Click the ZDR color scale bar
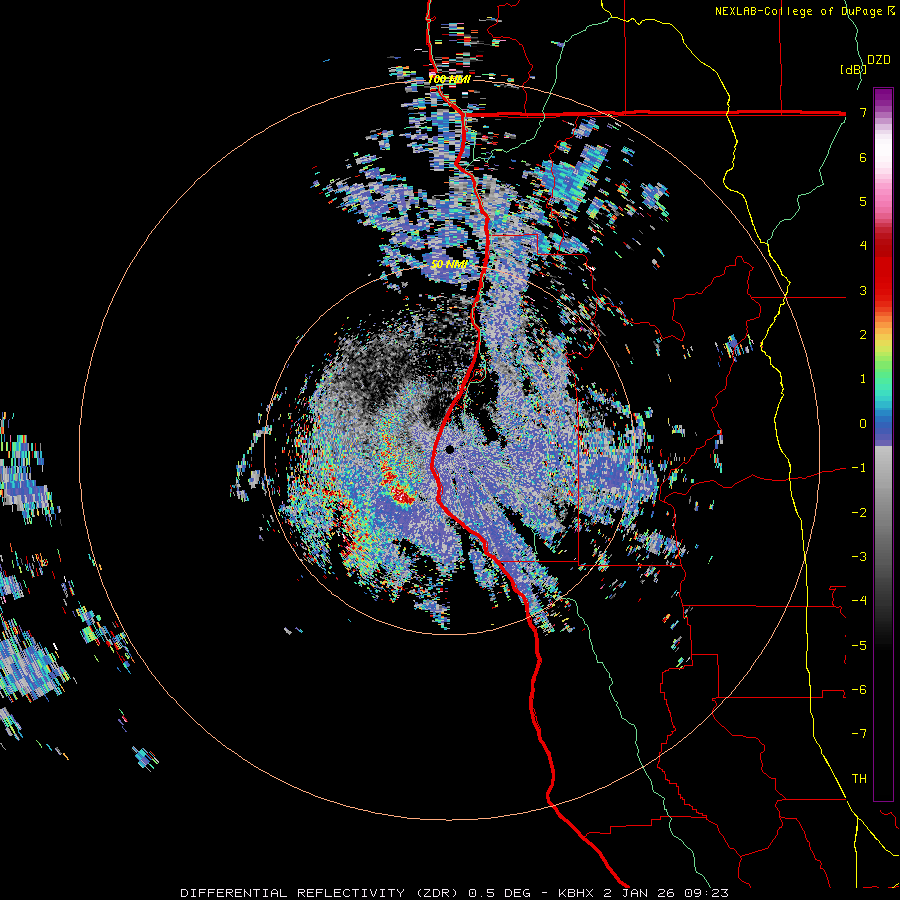The height and width of the screenshot is (900, 900). coord(883,444)
